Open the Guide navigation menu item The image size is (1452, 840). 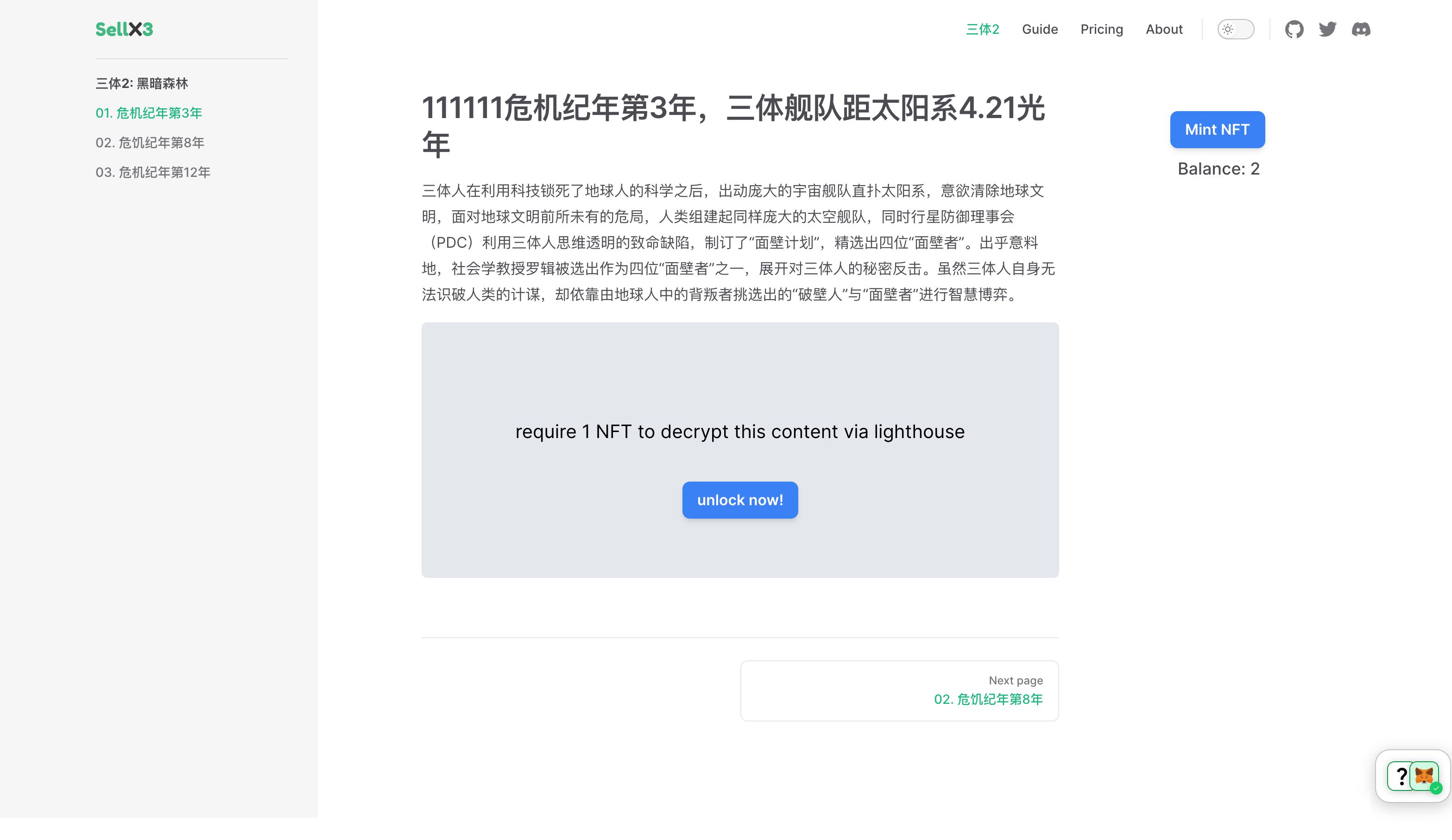coord(1040,29)
